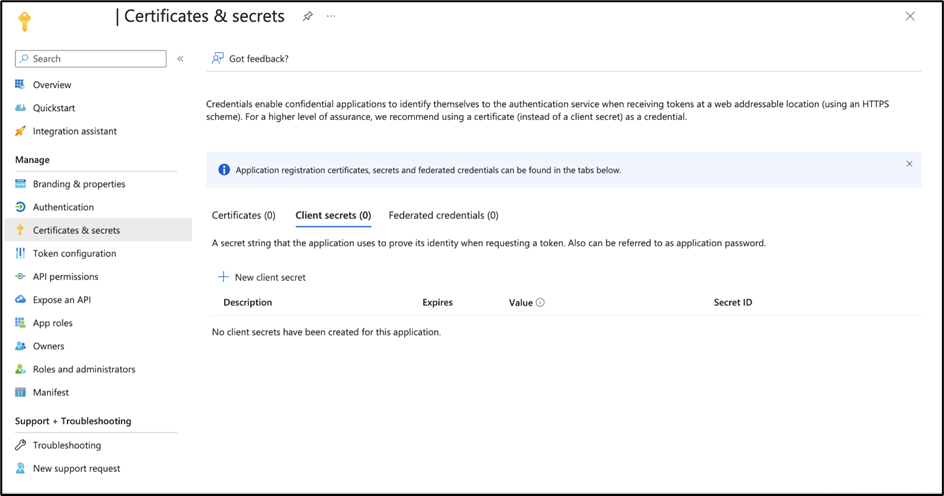Click the Support + Troubleshooting heading
944x496 pixels.
(73, 421)
